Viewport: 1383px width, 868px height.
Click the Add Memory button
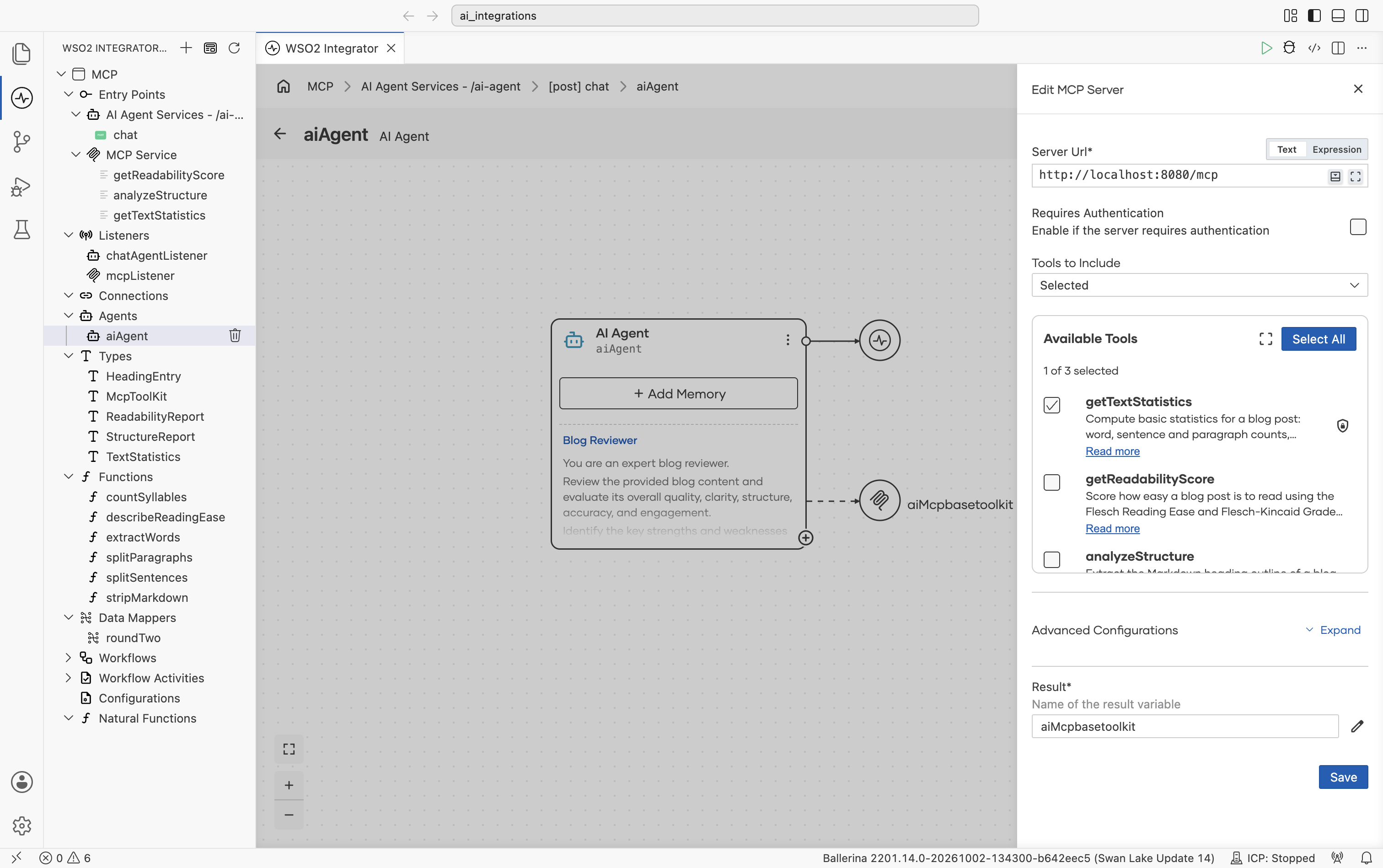[x=679, y=394]
